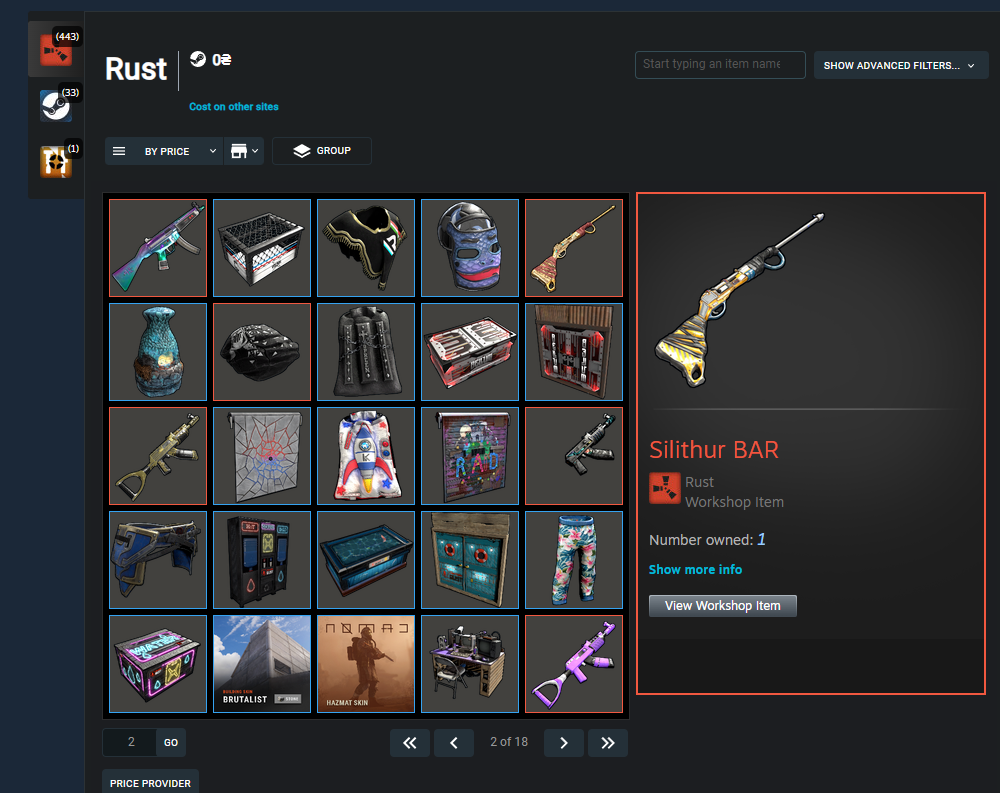Expand SHOW ADVANCED FILTERS
Viewport: 1000px width, 793px height.
[x=901, y=65]
